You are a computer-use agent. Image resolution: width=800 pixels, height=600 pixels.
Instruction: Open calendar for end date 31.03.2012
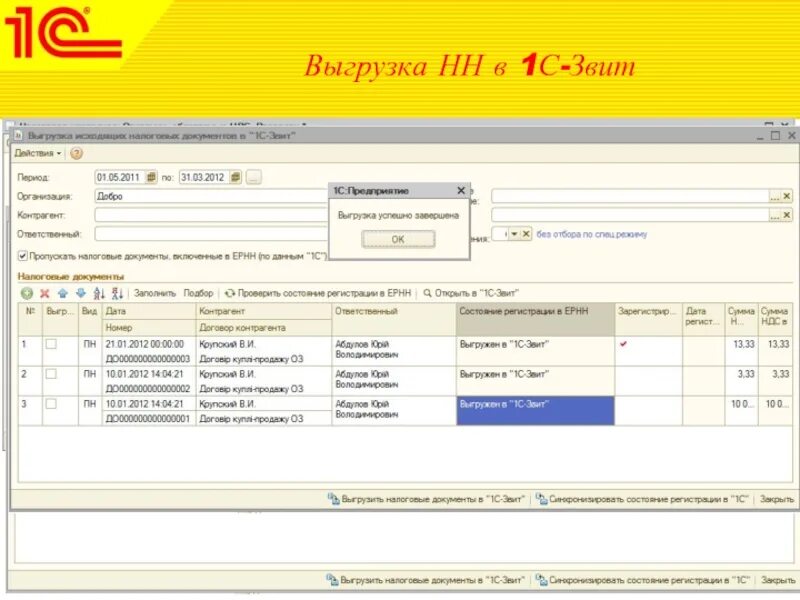(x=235, y=177)
